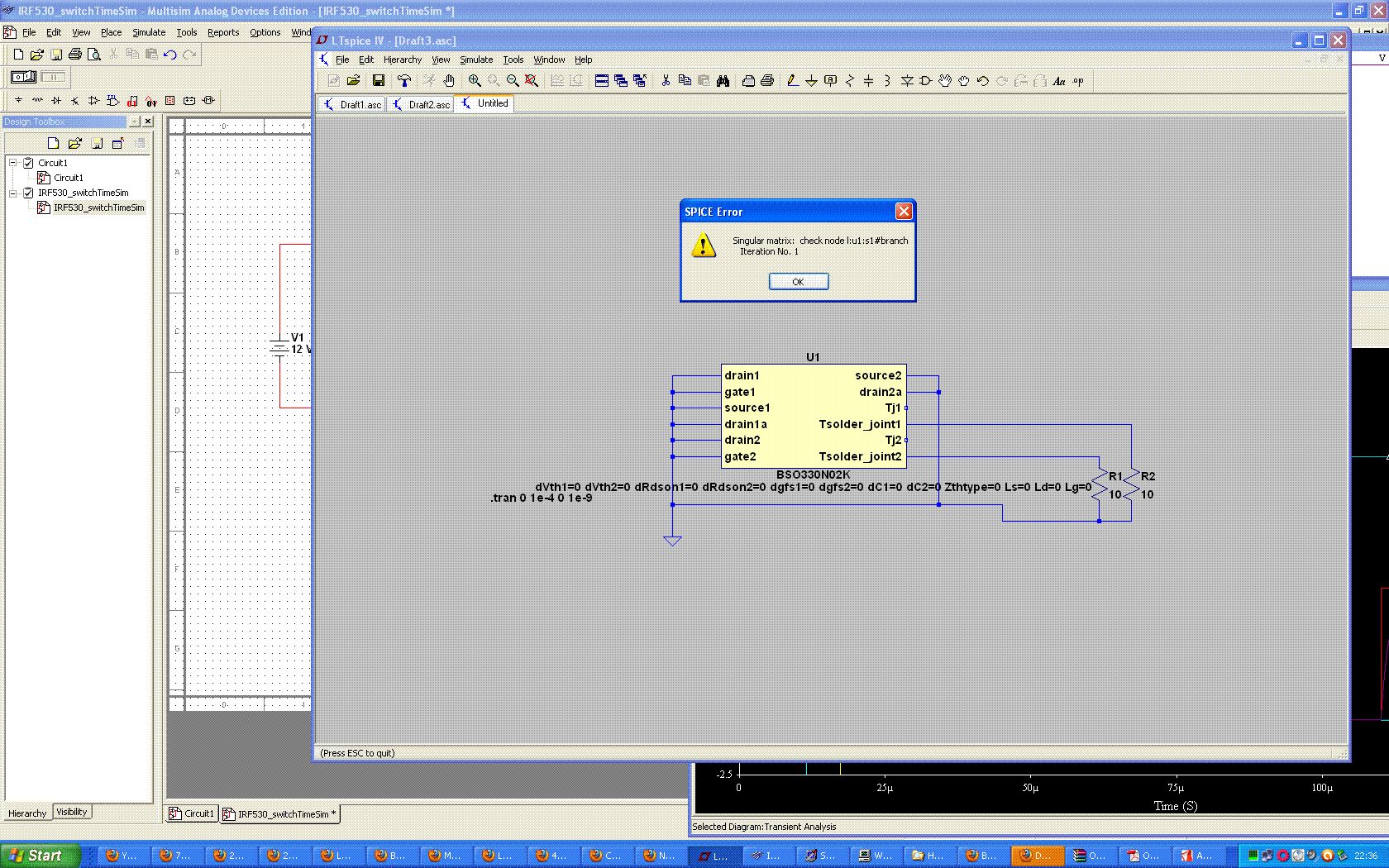Collapse the IRF530_switchTimeSim tree node
The image size is (1389, 868).
tap(13, 193)
